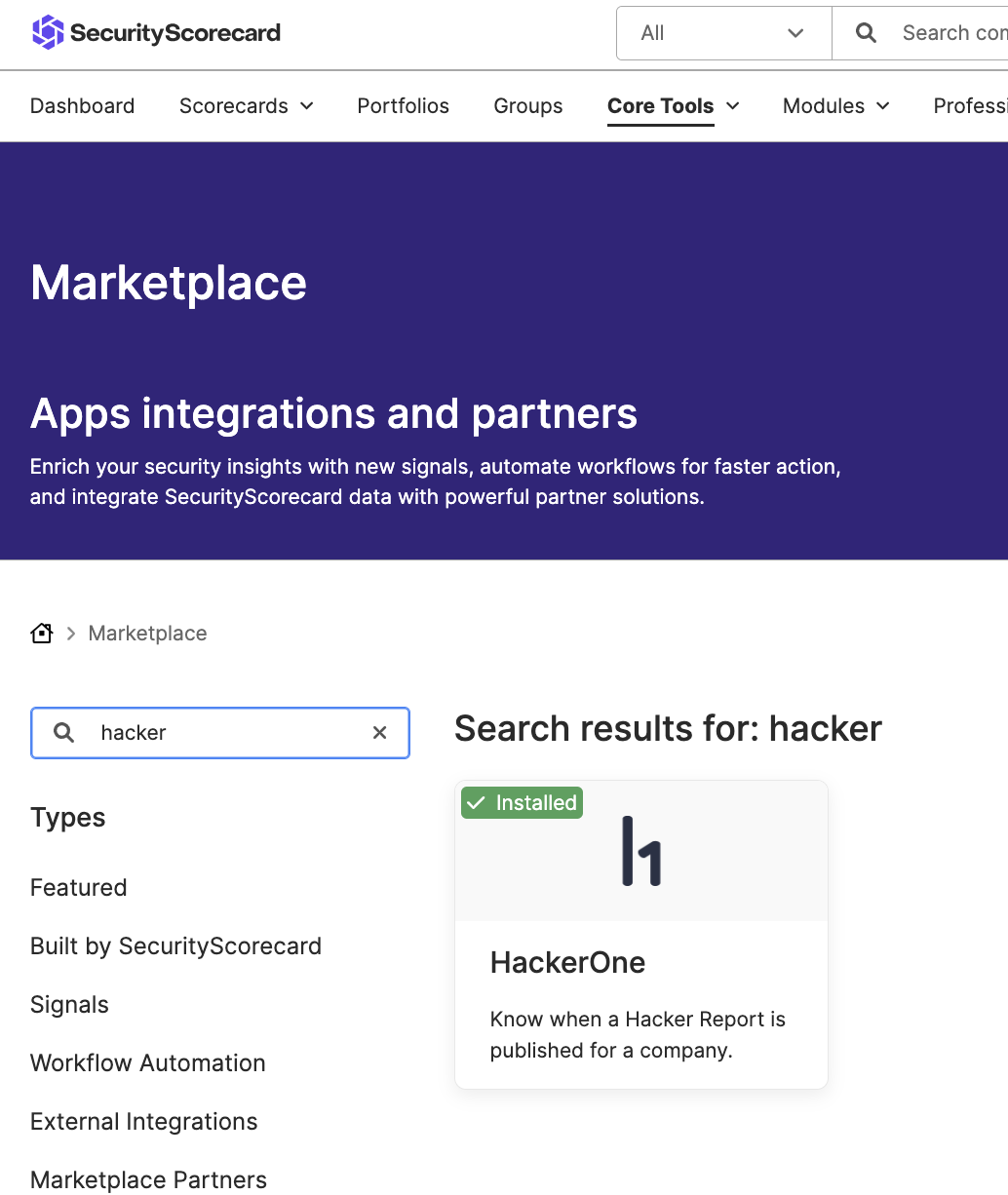The width and height of the screenshot is (1008, 1195).
Task: Open the Professional menu item
Action: pyautogui.click(x=970, y=106)
